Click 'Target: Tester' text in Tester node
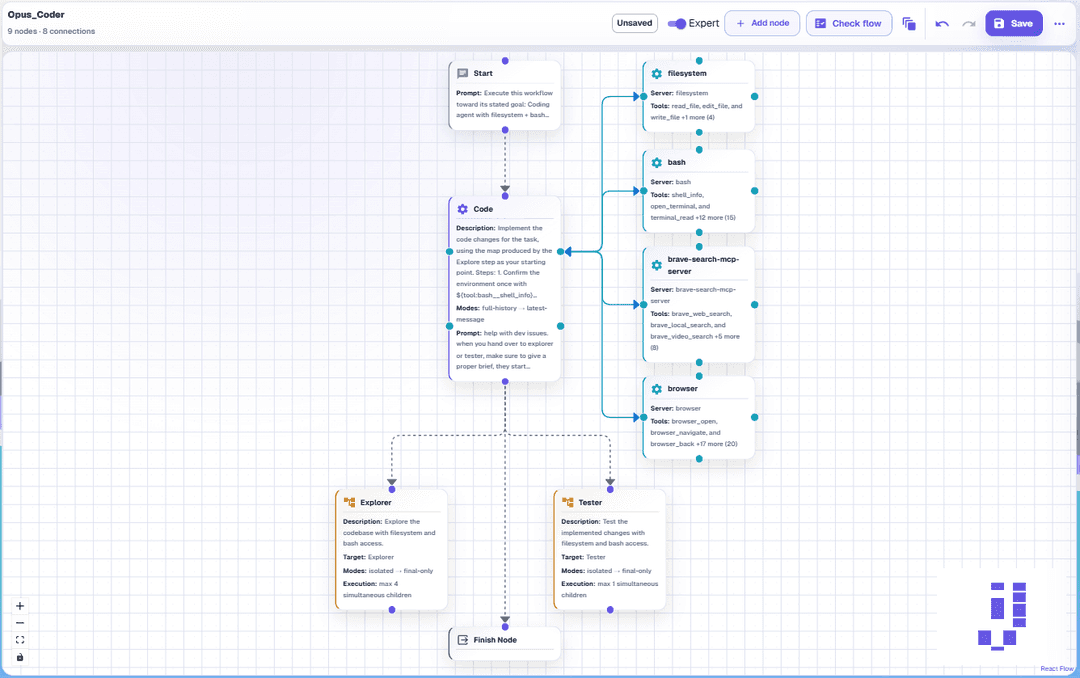 point(583,557)
